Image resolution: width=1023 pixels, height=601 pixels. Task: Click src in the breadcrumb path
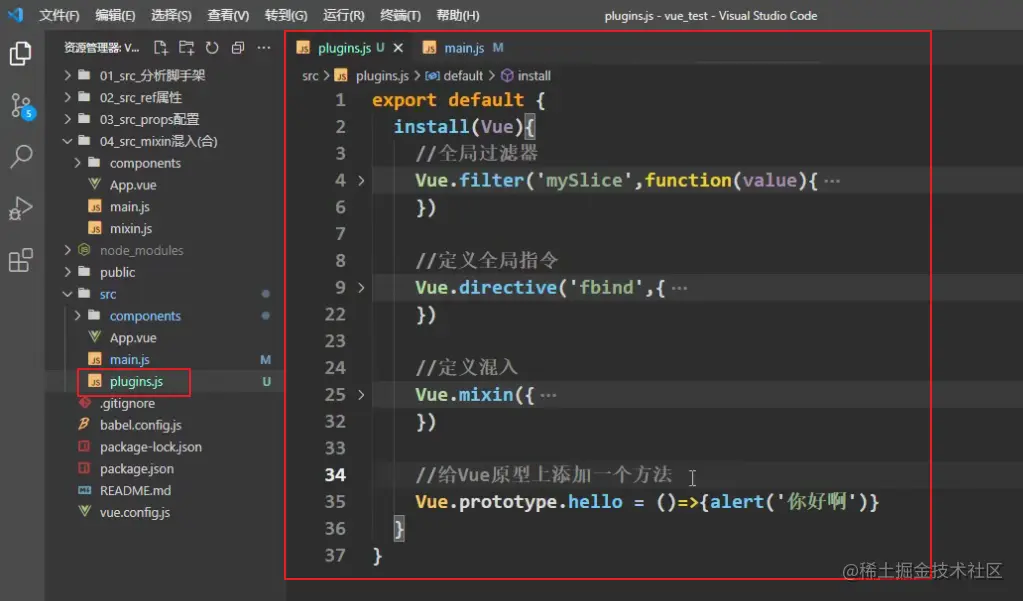point(310,76)
